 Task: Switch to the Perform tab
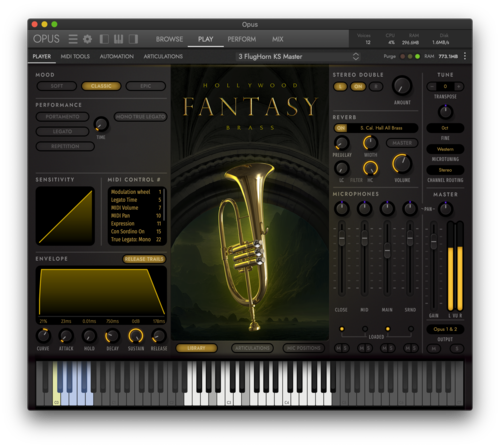point(242,39)
